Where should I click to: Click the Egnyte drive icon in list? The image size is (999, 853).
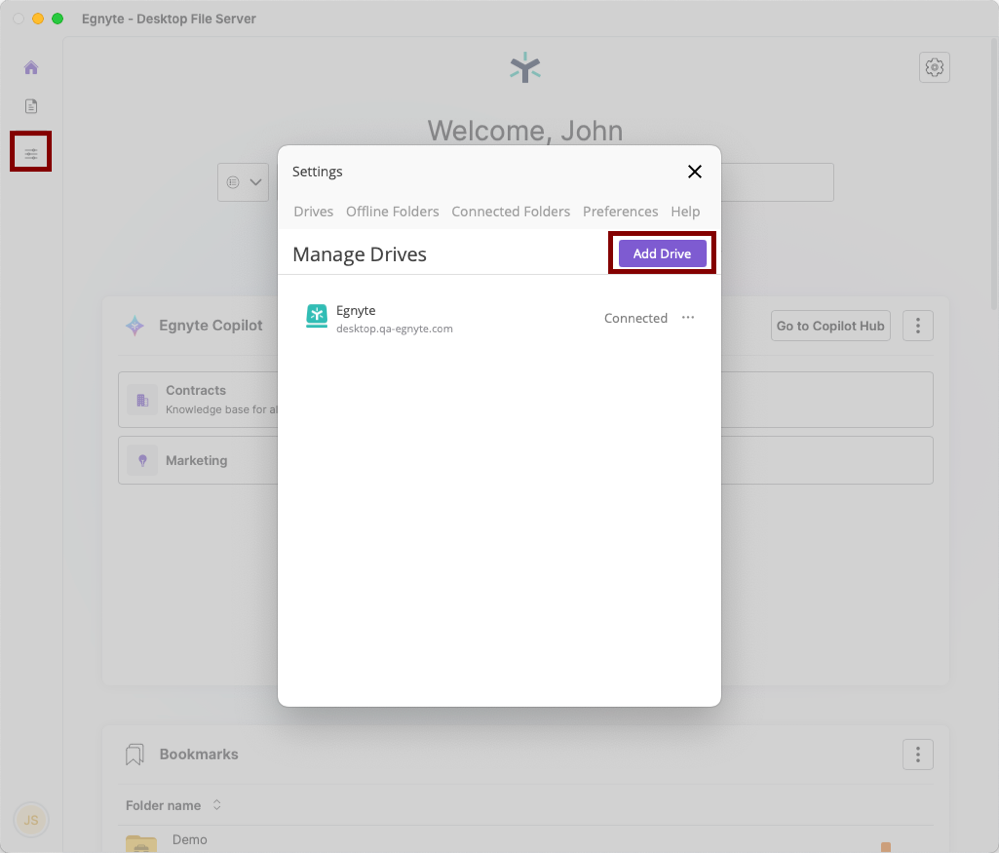(317, 316)
